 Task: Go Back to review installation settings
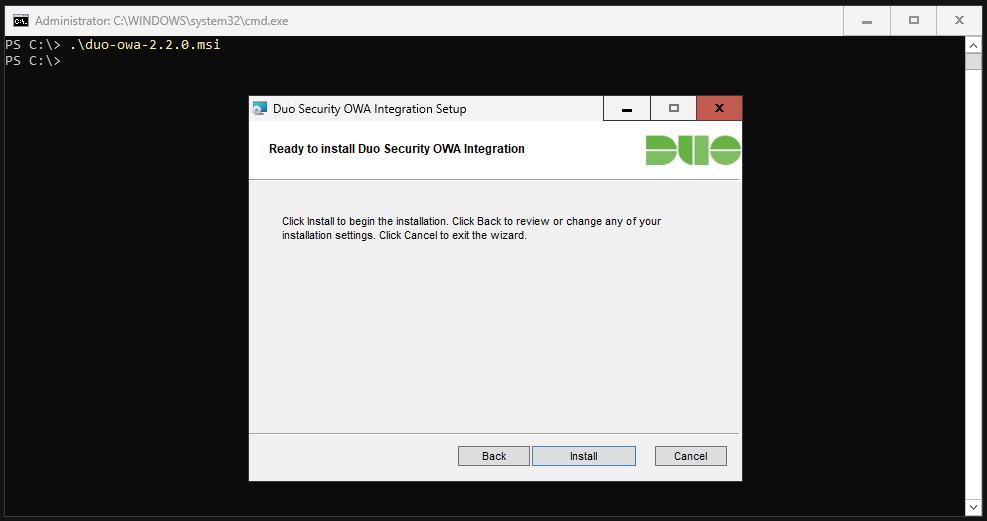pyautogui.click(x=494, y=456)
